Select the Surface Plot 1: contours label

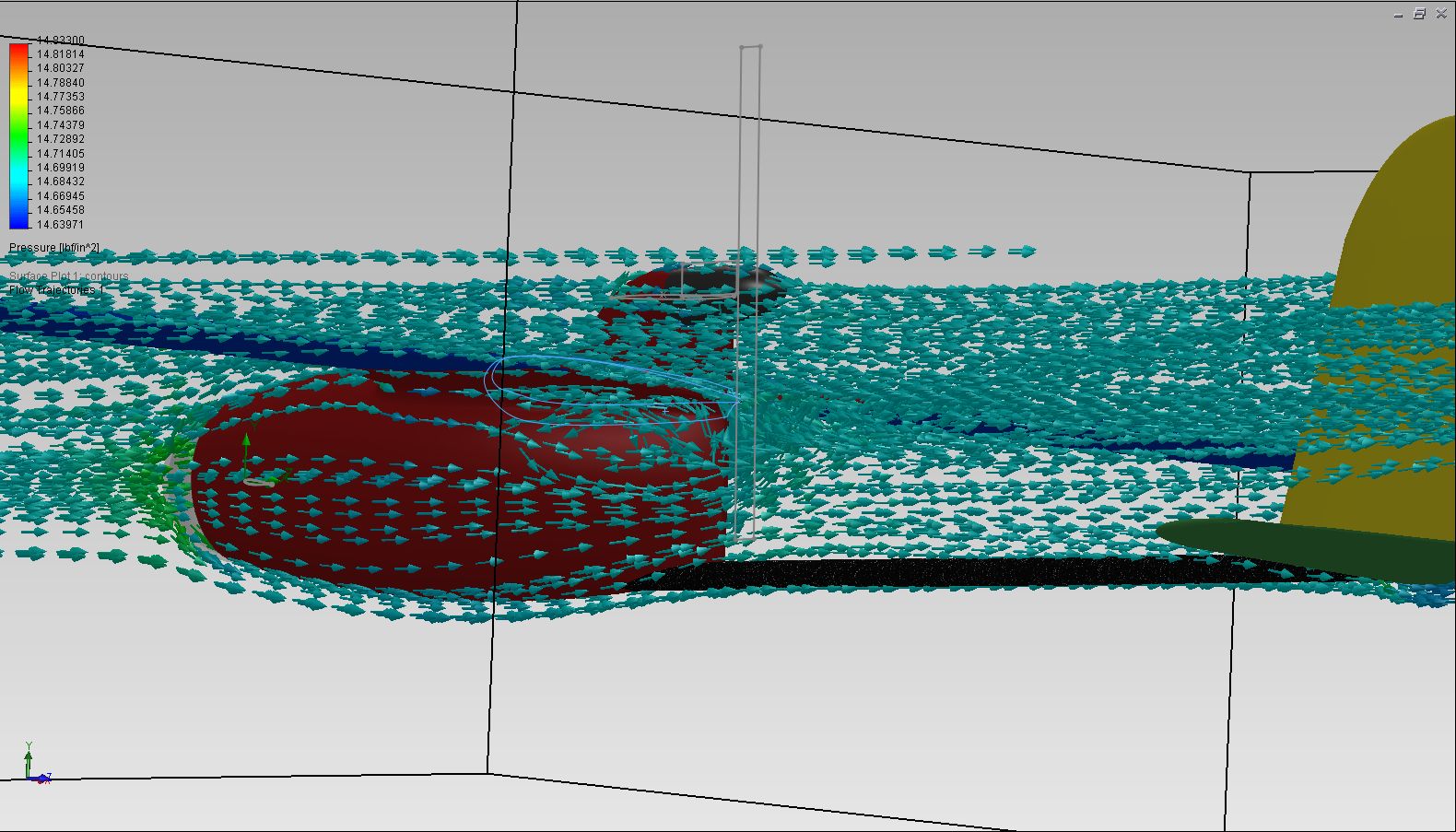[69, 276]
